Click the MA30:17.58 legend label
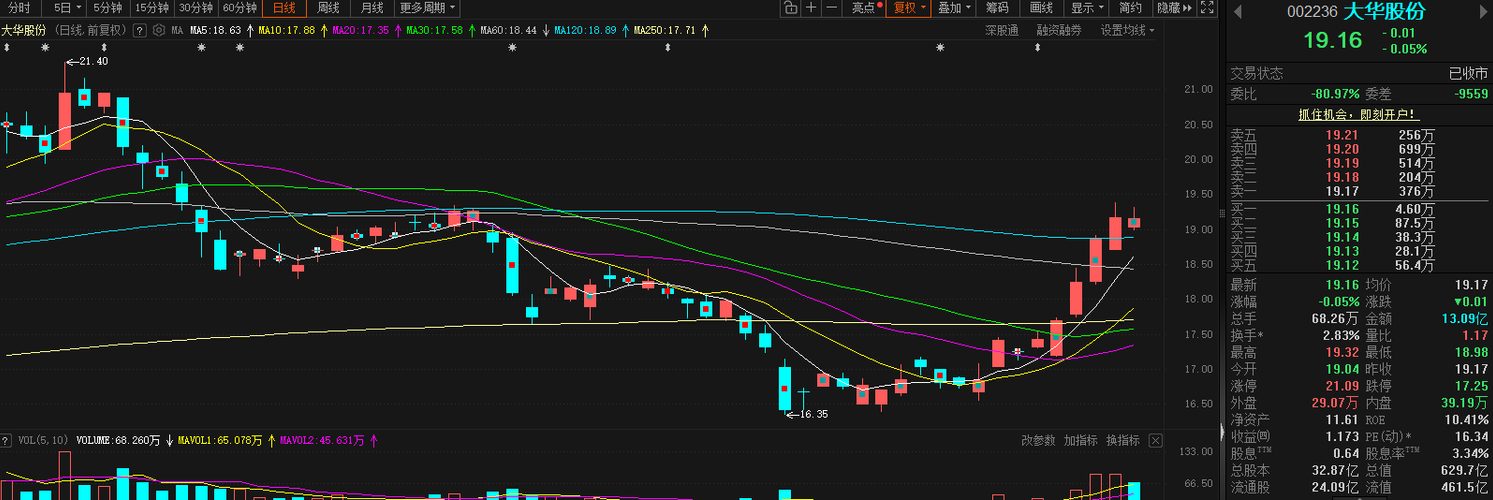The image size is (1493, 500). 435,30
